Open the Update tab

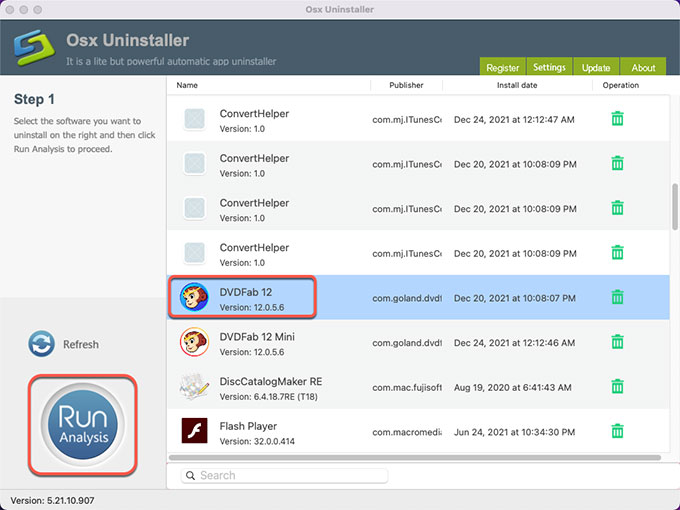point(596,67)
